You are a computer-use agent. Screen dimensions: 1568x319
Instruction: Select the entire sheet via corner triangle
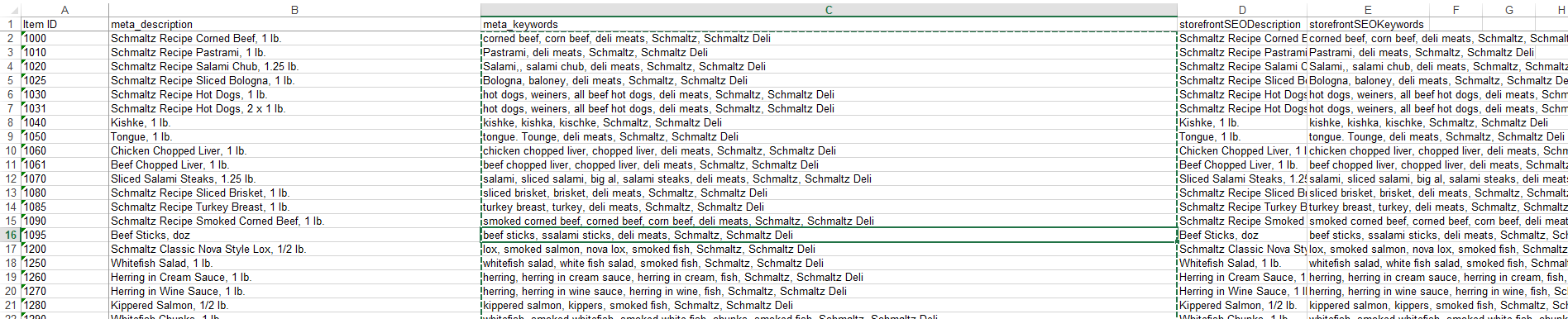(10, 10)
